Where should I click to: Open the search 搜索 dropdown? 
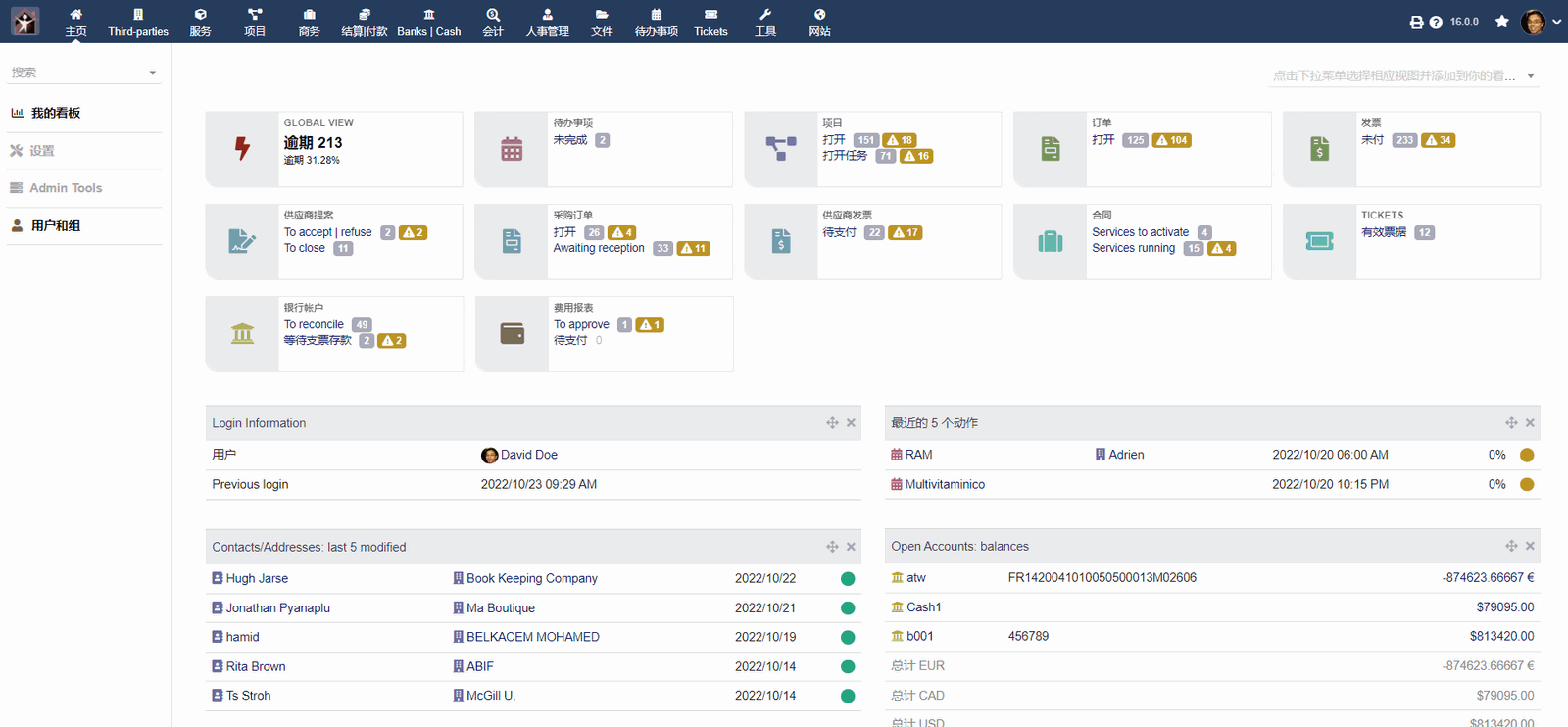coord(83,73)
